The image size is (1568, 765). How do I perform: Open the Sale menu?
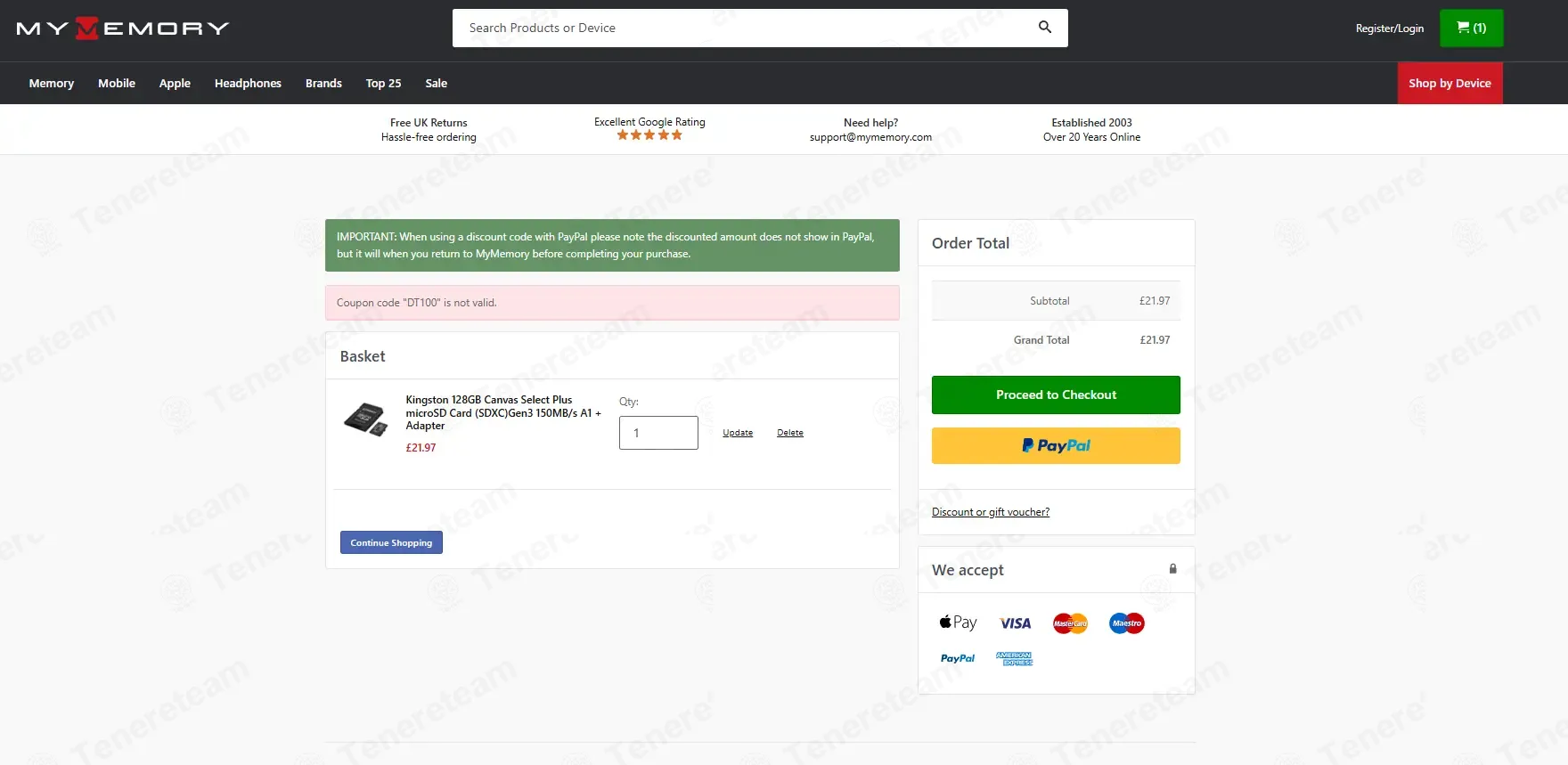[x=437, y=83]
